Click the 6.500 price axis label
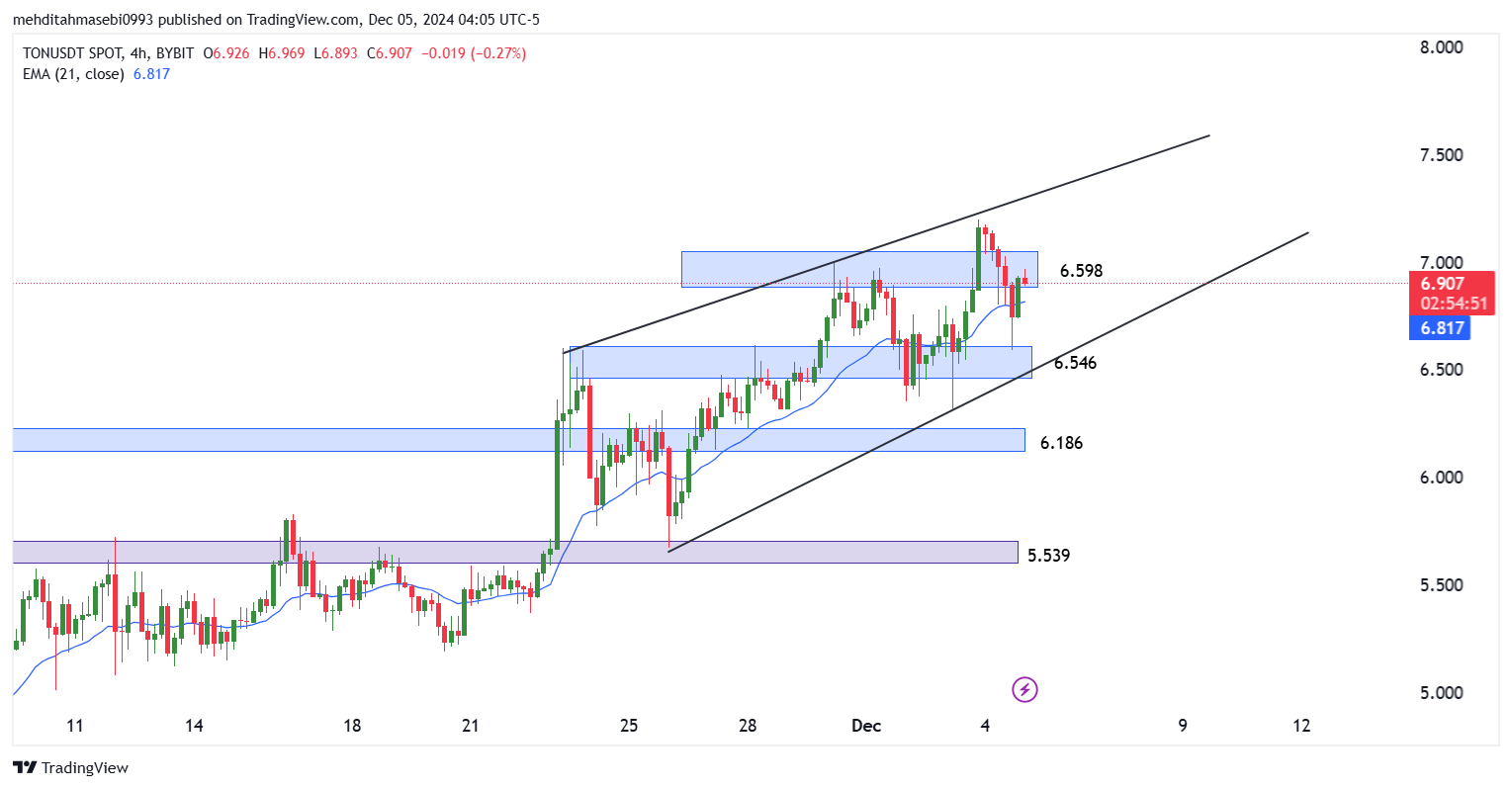The height and width of the screenshot is (789, 1512). coord(1442,370)
